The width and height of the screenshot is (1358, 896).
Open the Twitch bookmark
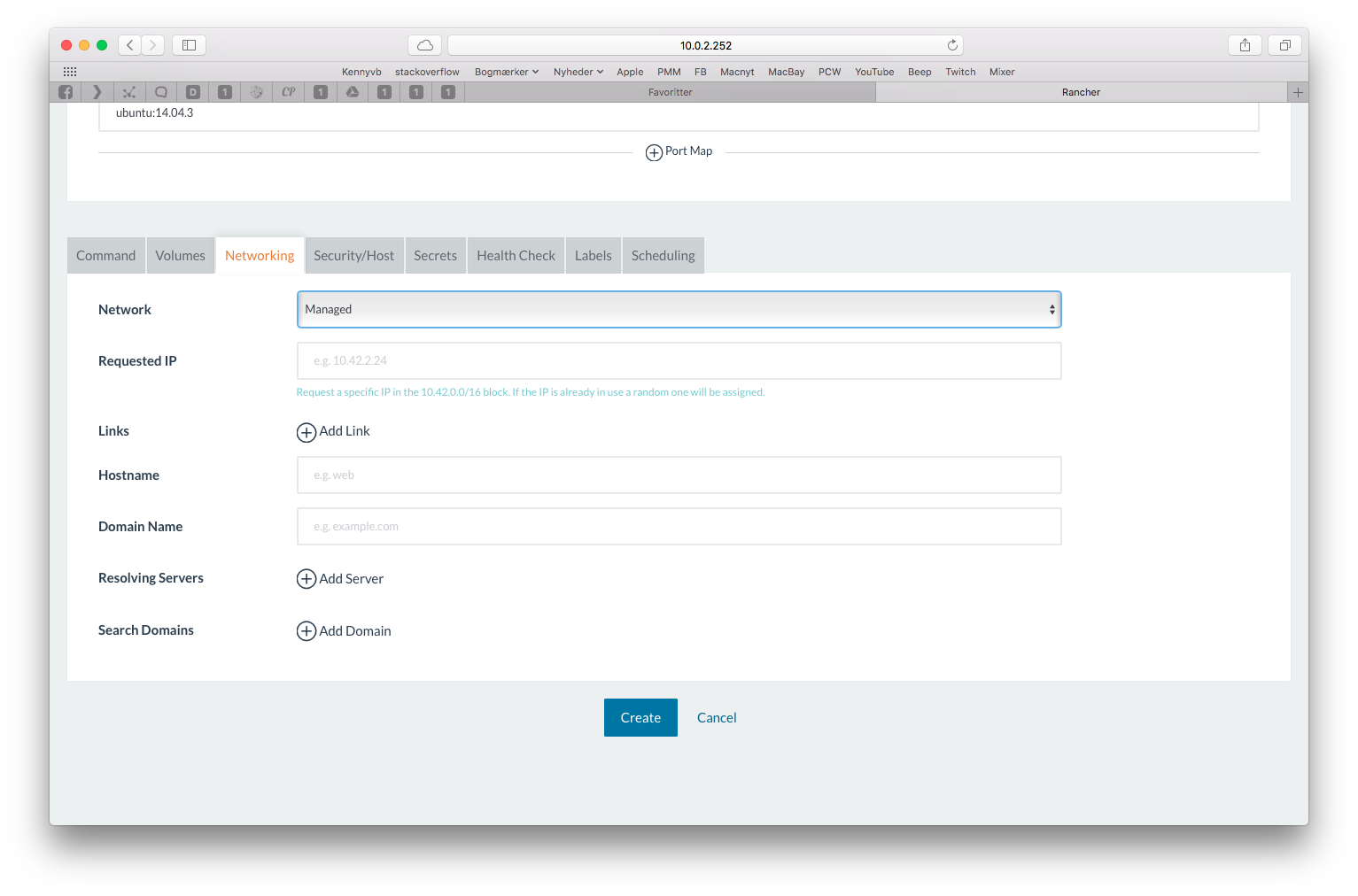coord(960,72)
